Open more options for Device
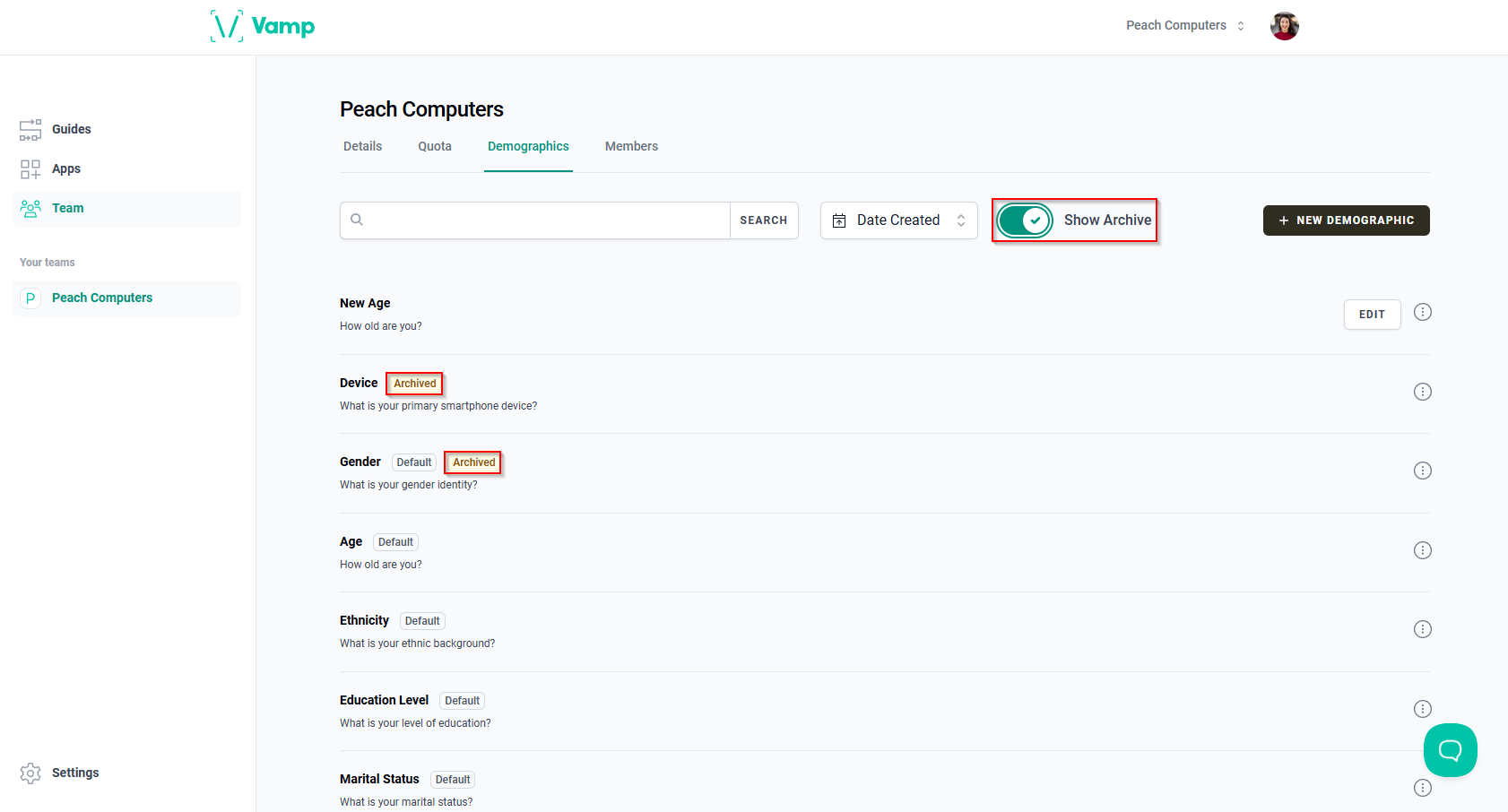Viewport: 1508px width, 812px height. point(1423,392)
